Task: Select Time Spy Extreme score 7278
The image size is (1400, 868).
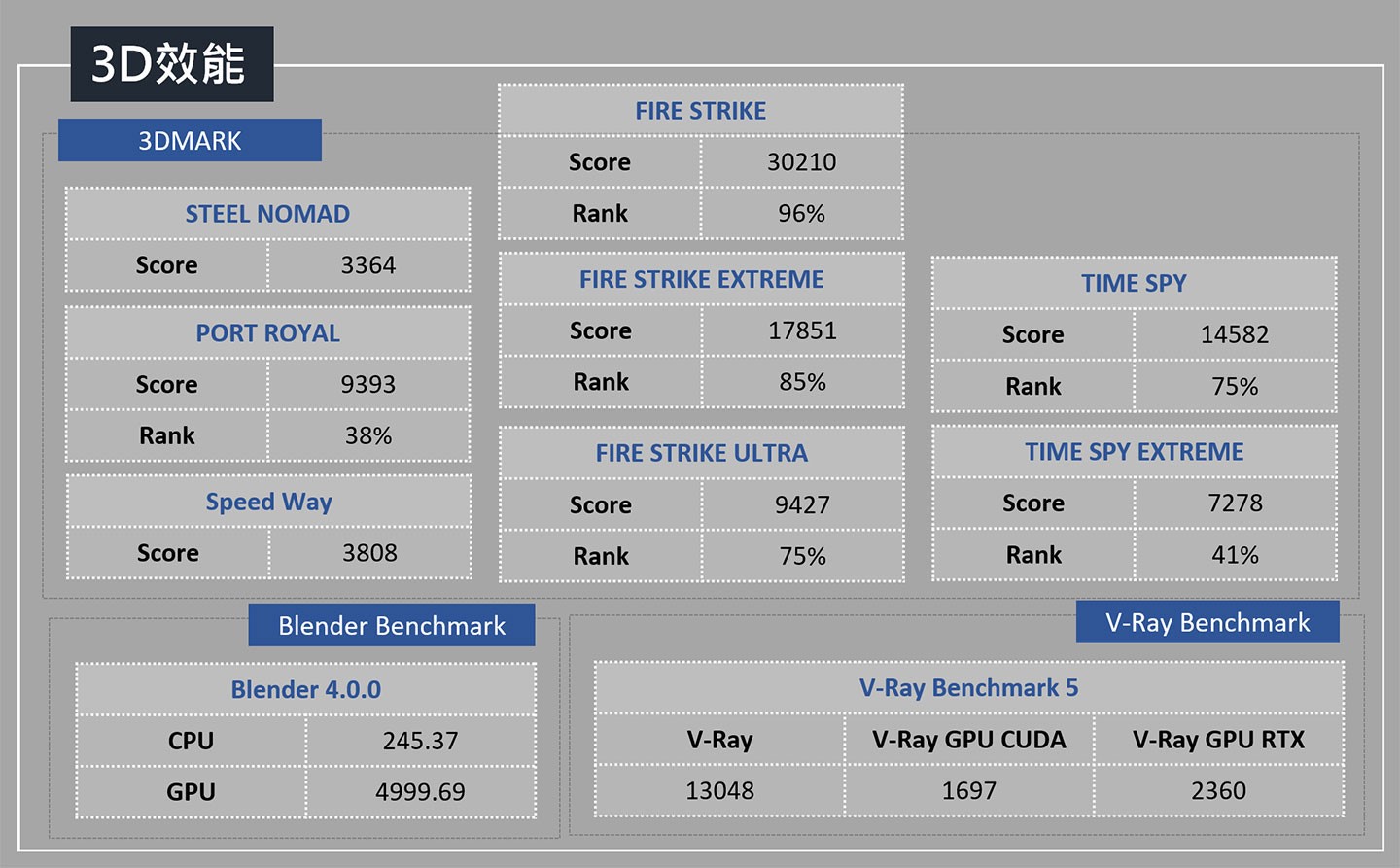Action: [x=1236, y=503]
